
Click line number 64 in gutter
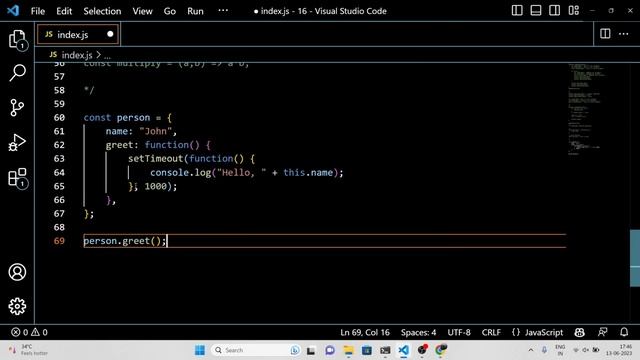[x=59, y=172]
